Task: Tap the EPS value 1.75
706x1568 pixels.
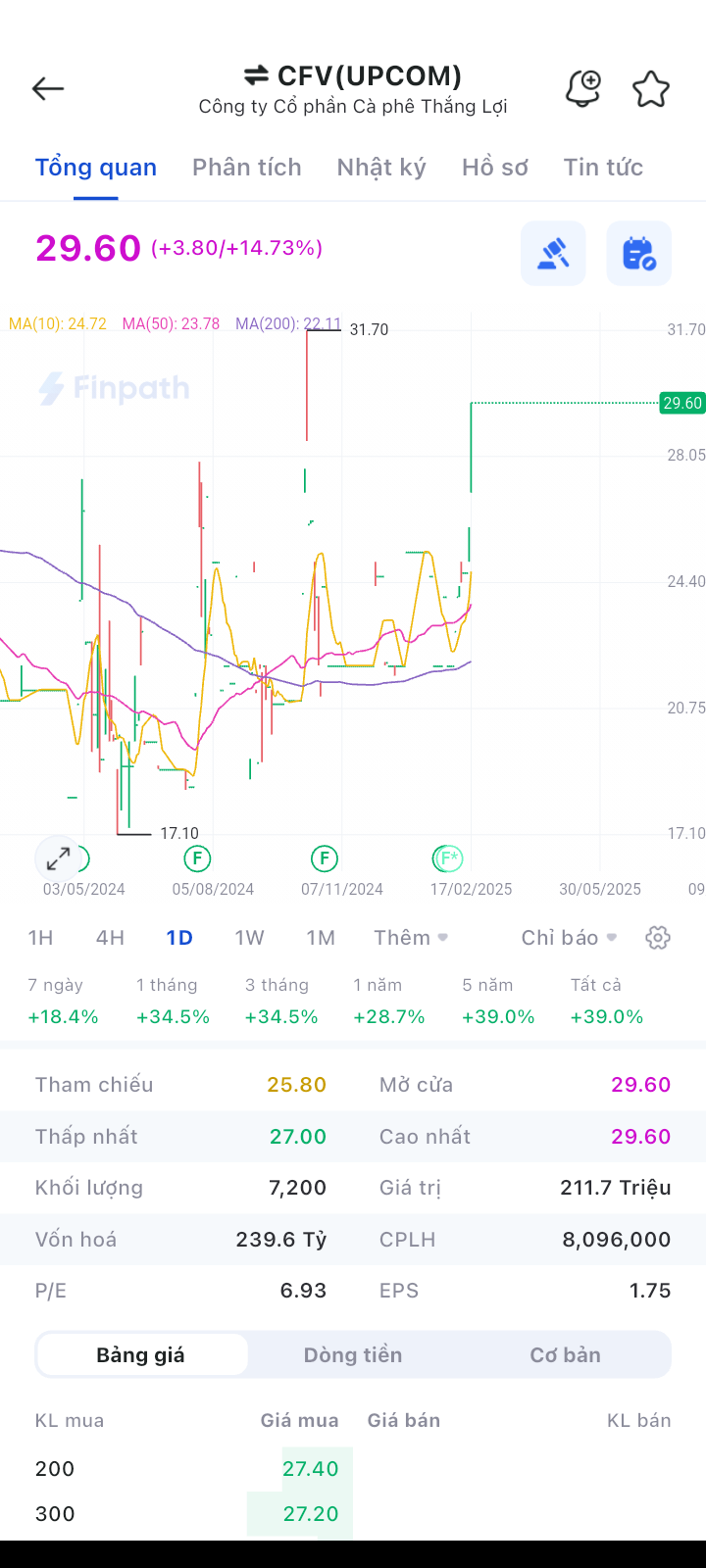Action: (650, 1291)
